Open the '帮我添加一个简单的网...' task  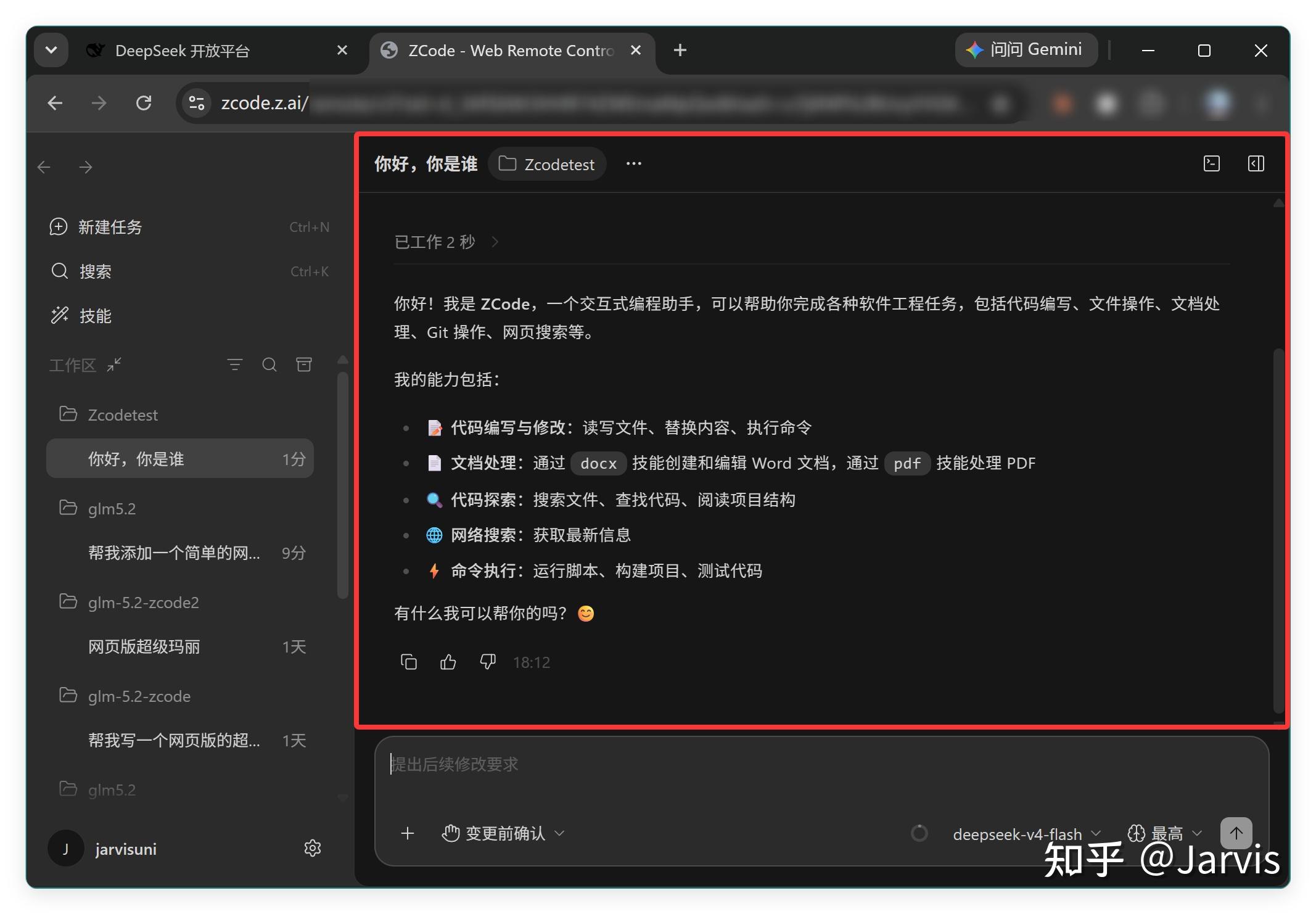point(180,553)
